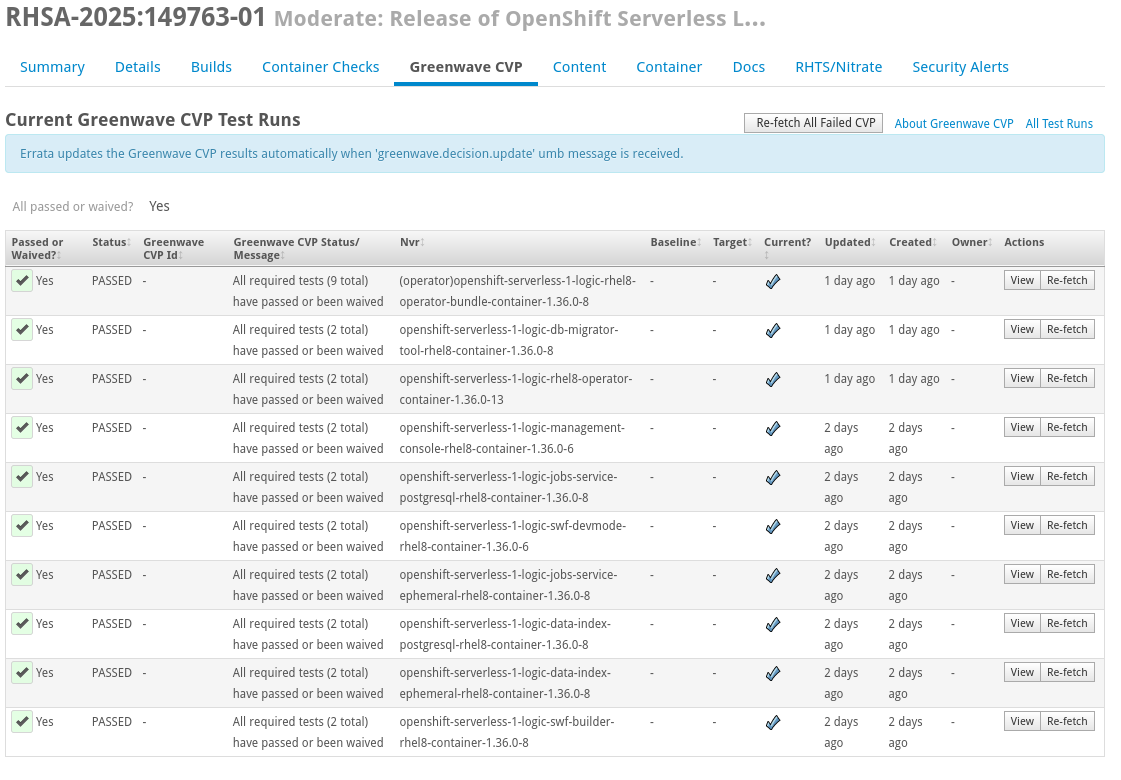The image size is (1121, 780).
Task: Go to the RHTS/Nitrate tab
Action: pos(838,67)
